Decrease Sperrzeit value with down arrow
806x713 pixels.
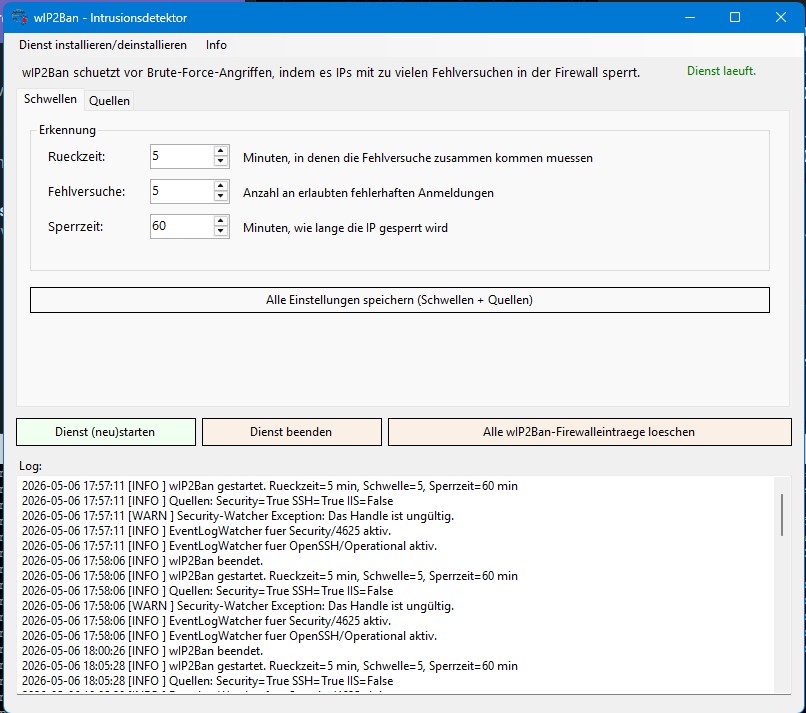pyautogui.click(x=221, y=231)
